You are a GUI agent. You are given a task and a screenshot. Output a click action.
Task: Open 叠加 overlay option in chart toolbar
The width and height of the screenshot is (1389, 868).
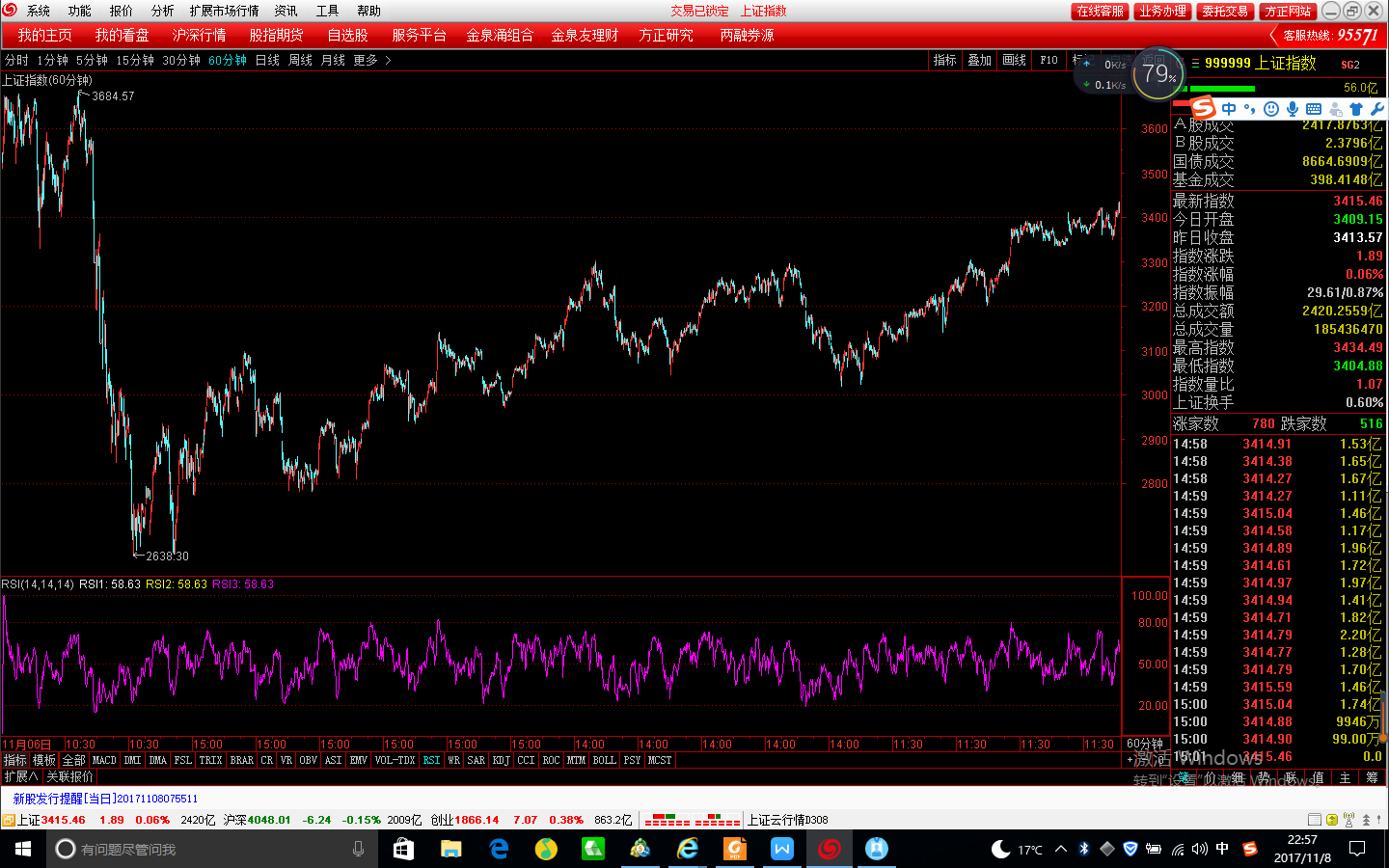979,60
